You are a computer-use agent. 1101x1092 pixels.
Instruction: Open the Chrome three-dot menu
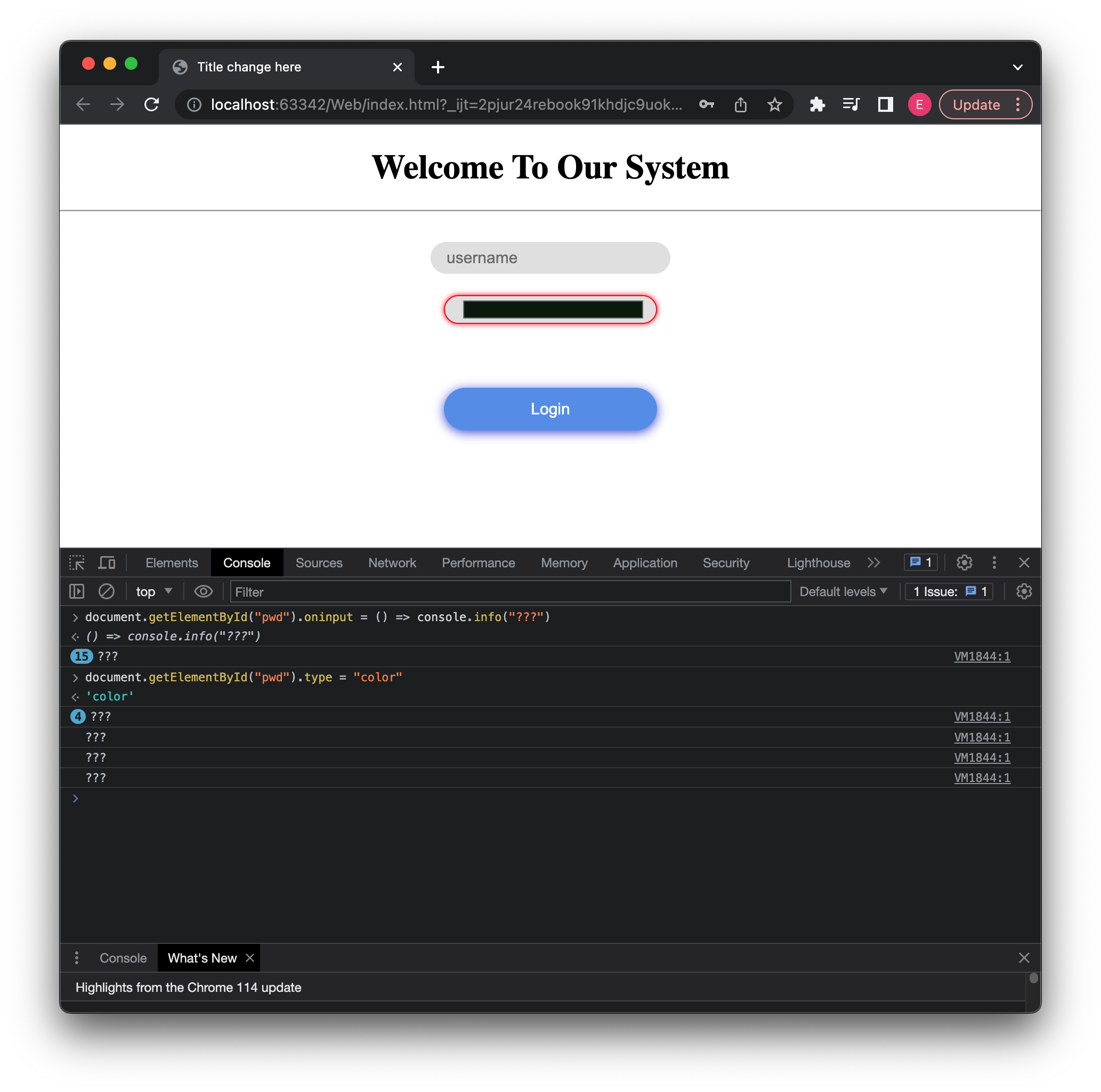[x=1018, y=104]
